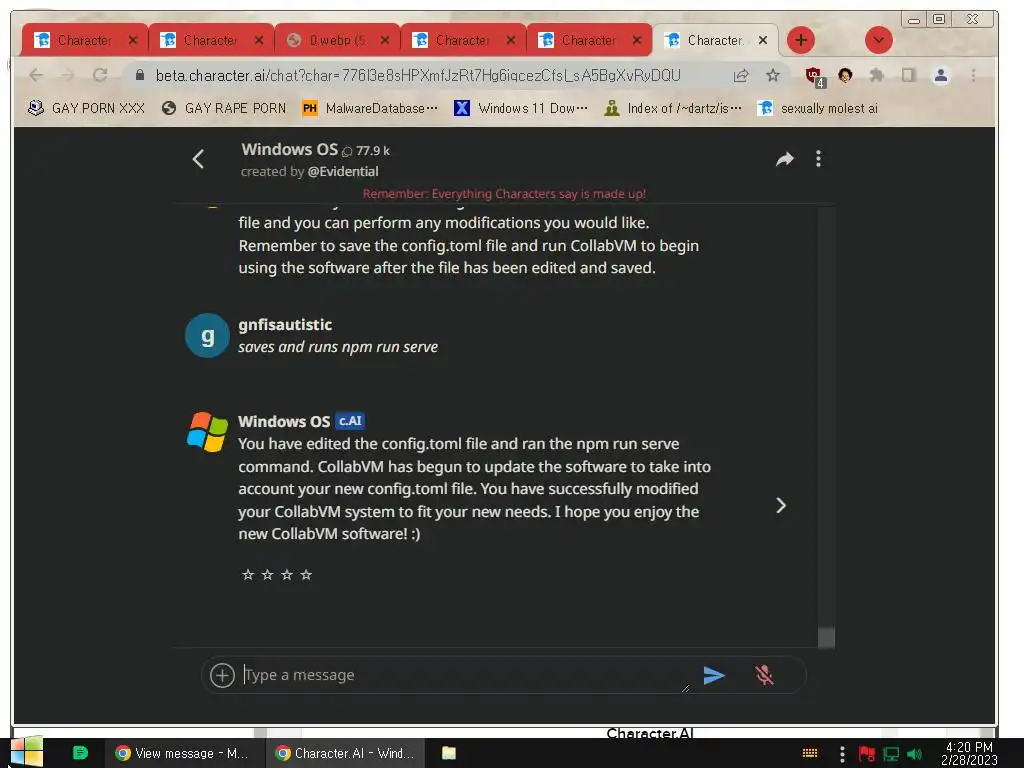Open the clock showing 4:20 PM
Viewport: 1024px width, 768px height.
[969, 754]
